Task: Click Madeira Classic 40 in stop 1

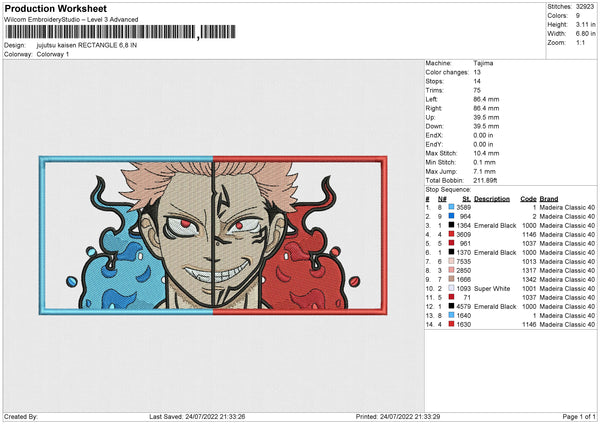Action: 567,207
